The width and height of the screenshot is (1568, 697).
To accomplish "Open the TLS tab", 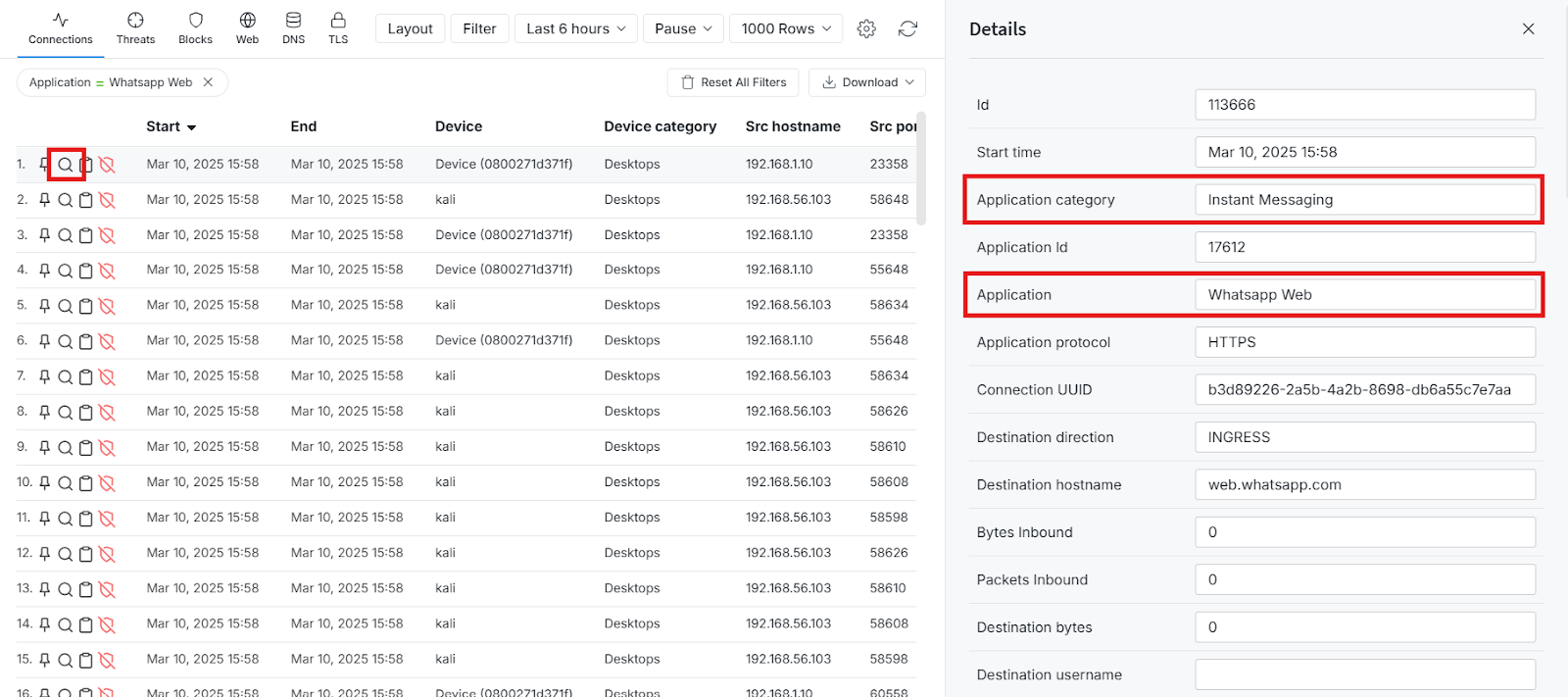I will point(338,28).
